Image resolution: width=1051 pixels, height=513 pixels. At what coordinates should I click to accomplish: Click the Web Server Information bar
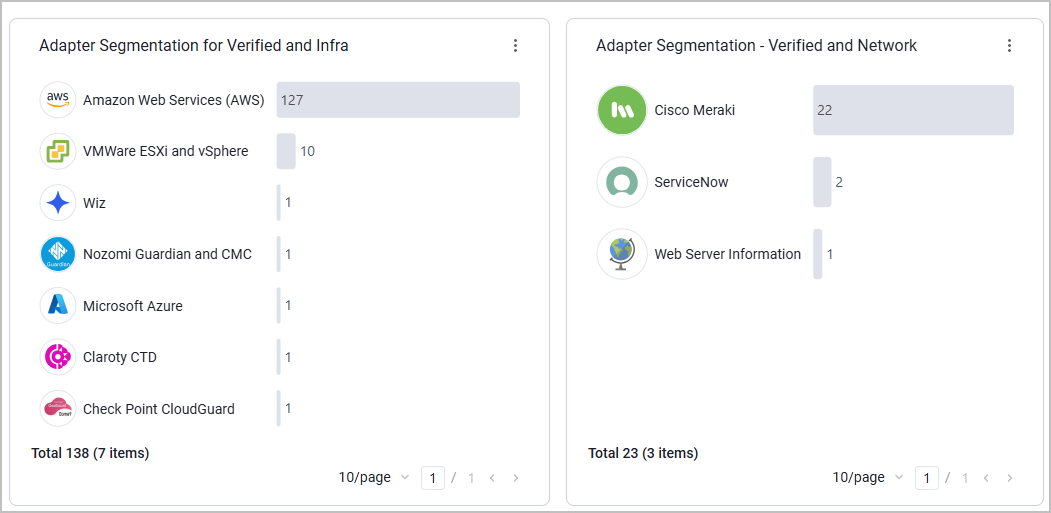pos(818,254)
